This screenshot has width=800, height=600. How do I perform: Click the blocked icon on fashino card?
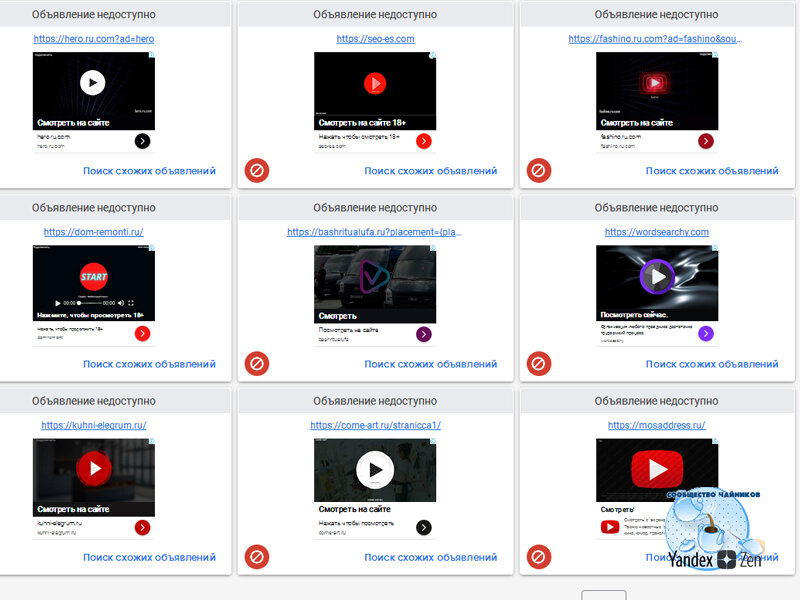point(539,170)
